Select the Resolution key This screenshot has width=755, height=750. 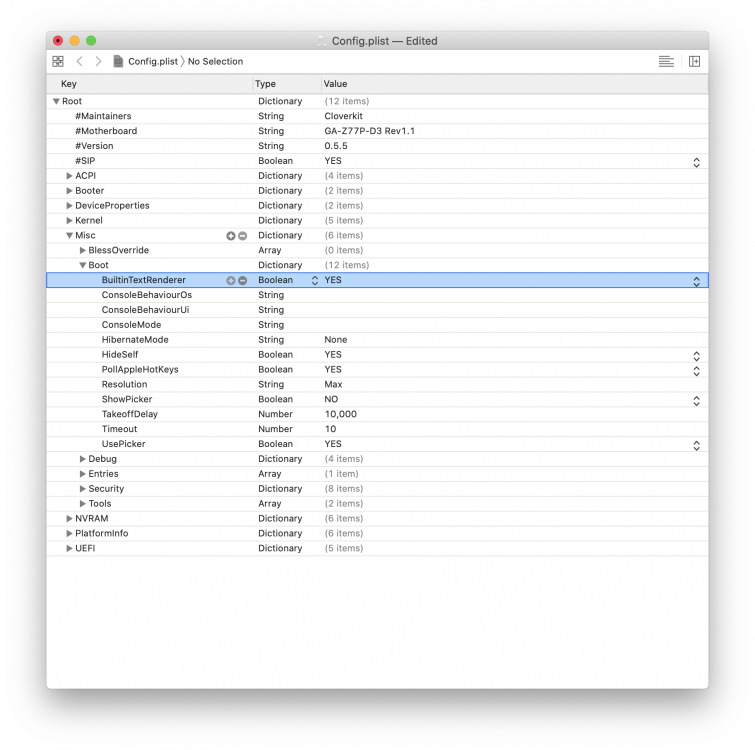[x=124, y=385]
